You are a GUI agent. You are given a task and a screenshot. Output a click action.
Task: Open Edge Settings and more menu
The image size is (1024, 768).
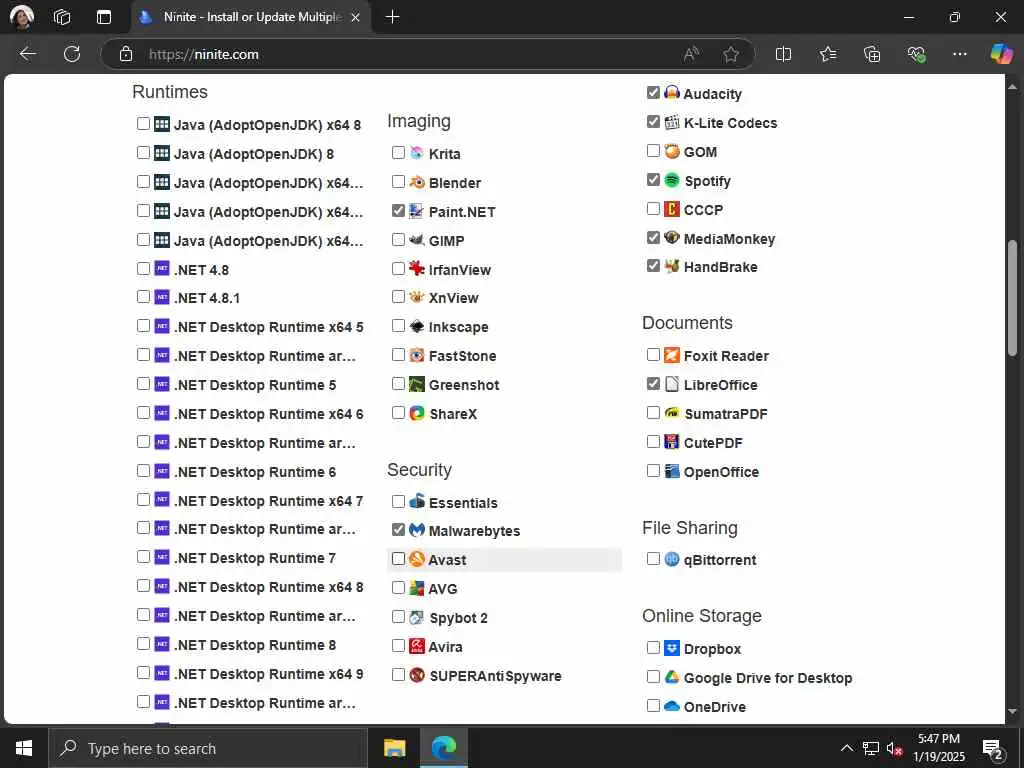pos(959,54)
